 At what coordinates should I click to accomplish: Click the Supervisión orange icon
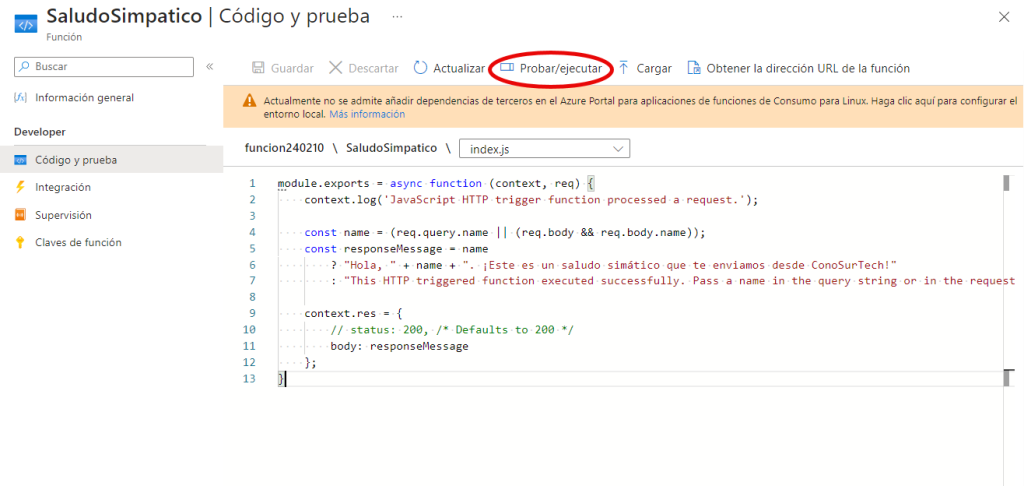[20, 215]
